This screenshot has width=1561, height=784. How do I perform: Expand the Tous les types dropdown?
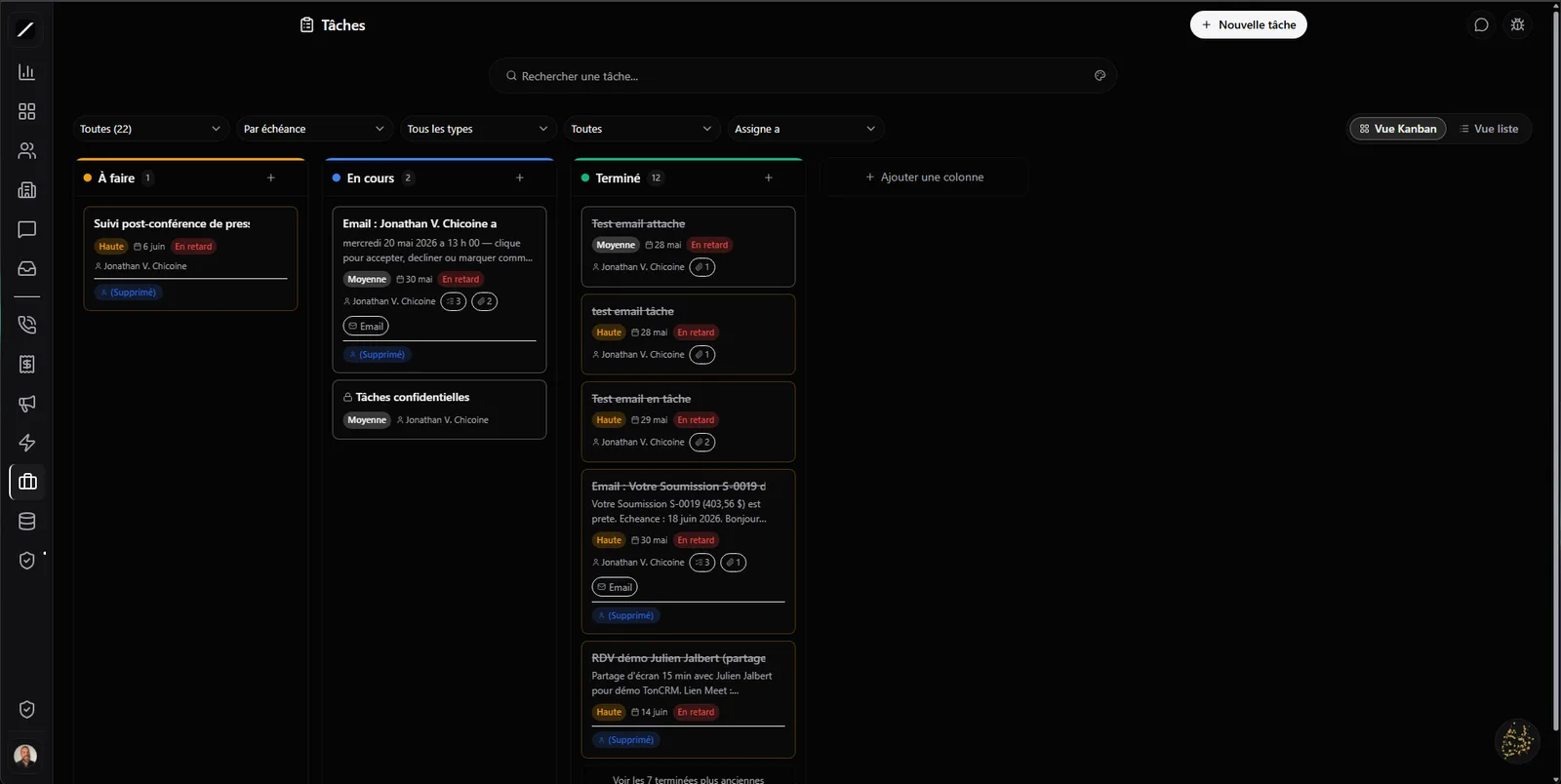tap(478, 129)
